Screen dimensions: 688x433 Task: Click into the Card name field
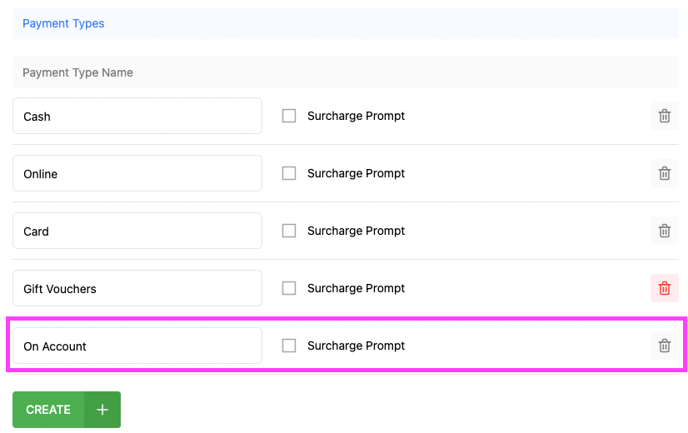pyautogui.click(x=137, y=231)
